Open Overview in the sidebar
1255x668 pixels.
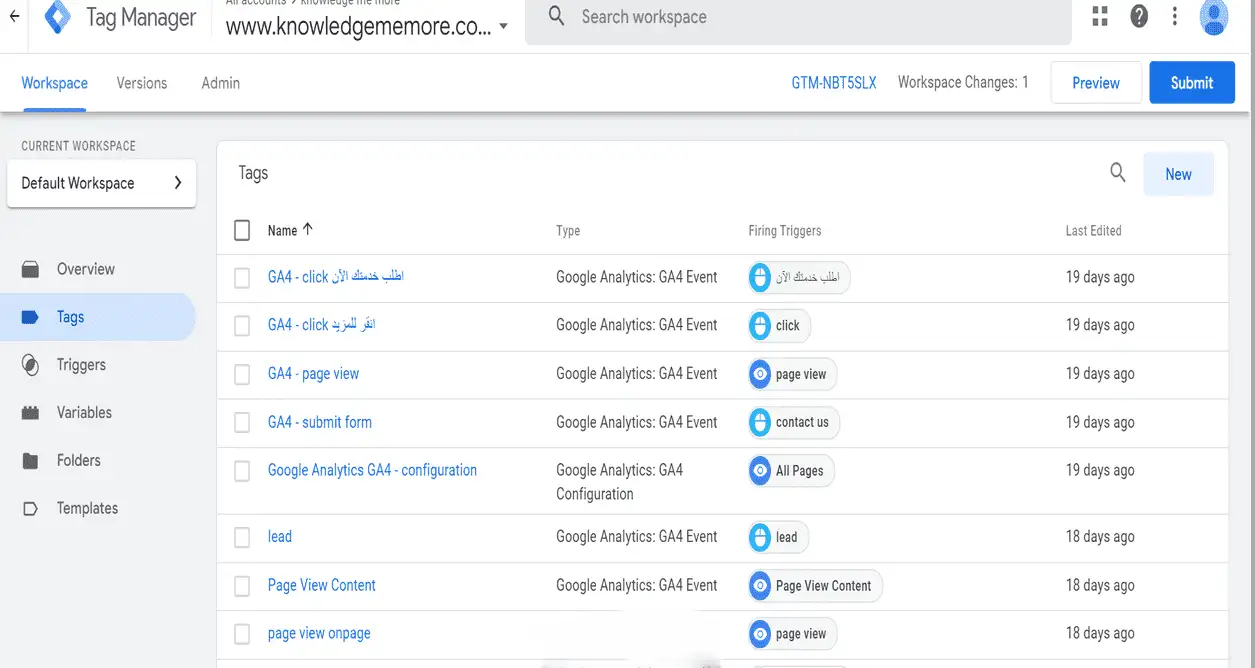(86, 269)
